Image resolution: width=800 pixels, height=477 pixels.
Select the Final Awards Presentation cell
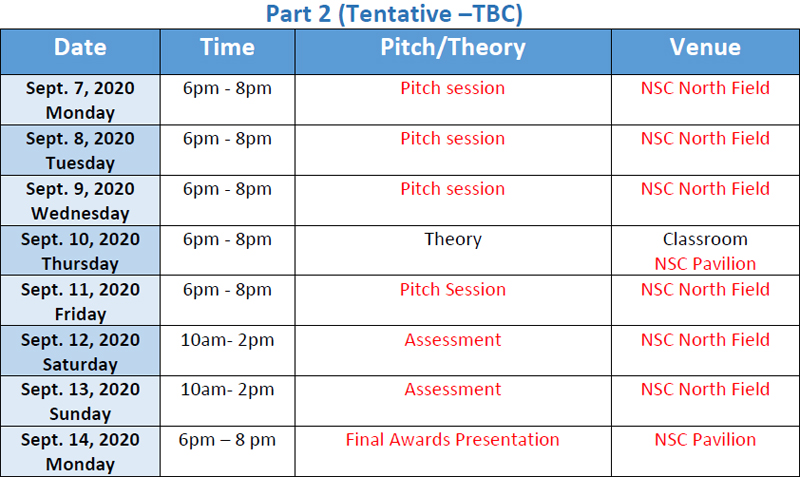click(x=452, y=440)
